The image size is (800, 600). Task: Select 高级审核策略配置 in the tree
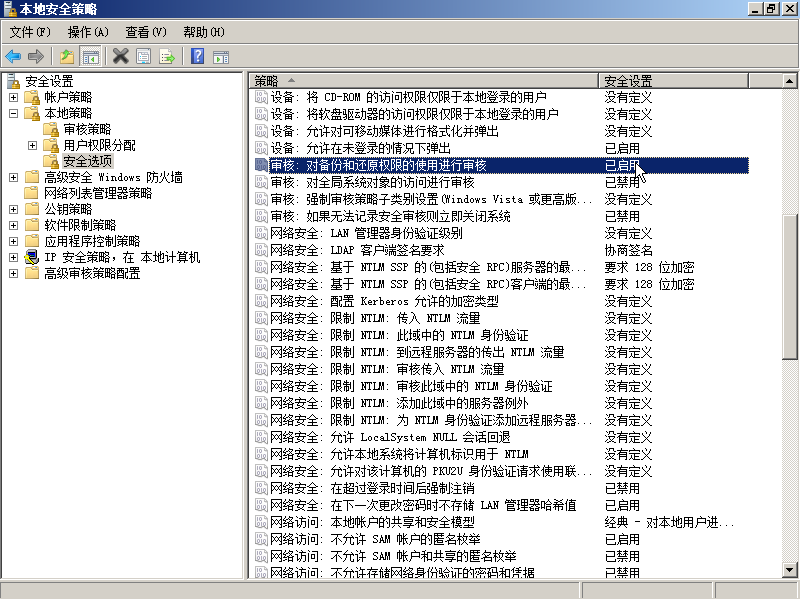pos(92,273)
